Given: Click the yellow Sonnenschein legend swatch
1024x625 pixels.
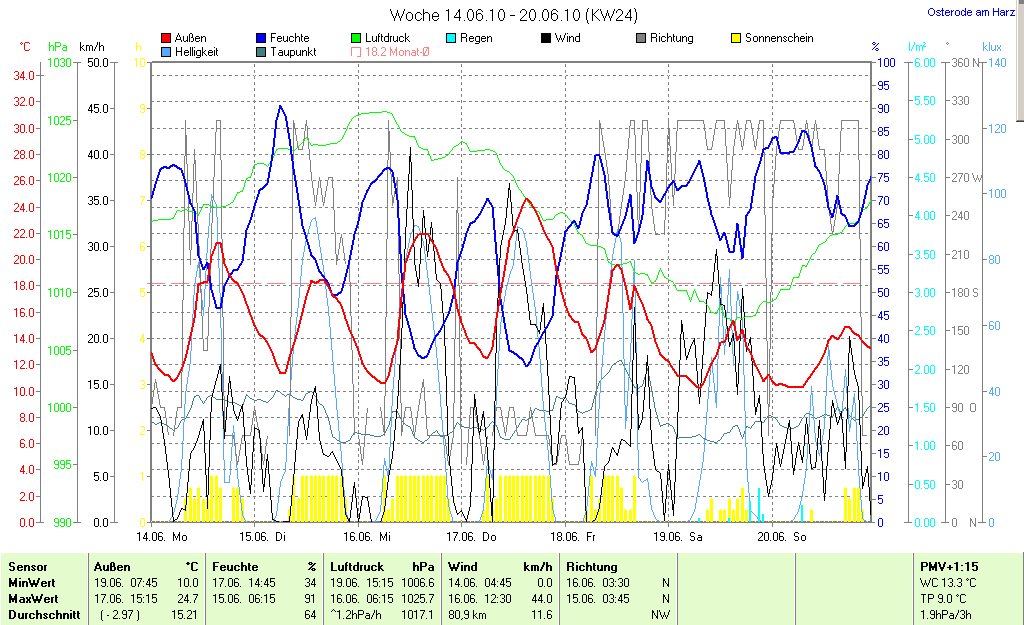Looking at the screenshot, I should pyautogui.click(x=736, y=38).
